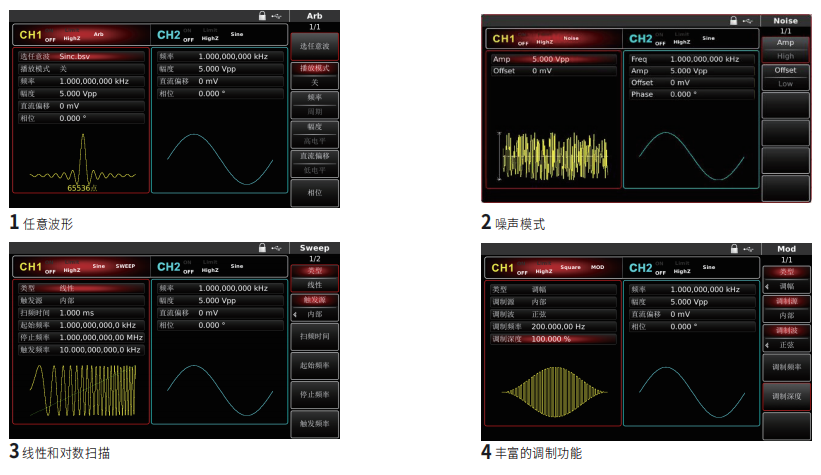The height and width of the screenshot is (475, 821).
Task: Click the AM envelope waveform preview on Mod screen
Action: pyautogui.click(x=554, y=392)
